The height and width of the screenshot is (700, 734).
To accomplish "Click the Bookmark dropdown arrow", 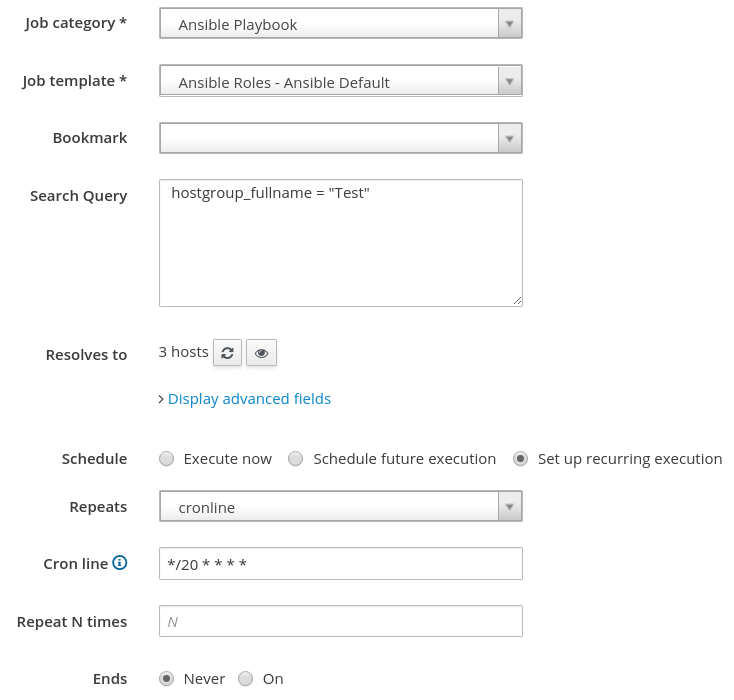I will tap(510, 138).
